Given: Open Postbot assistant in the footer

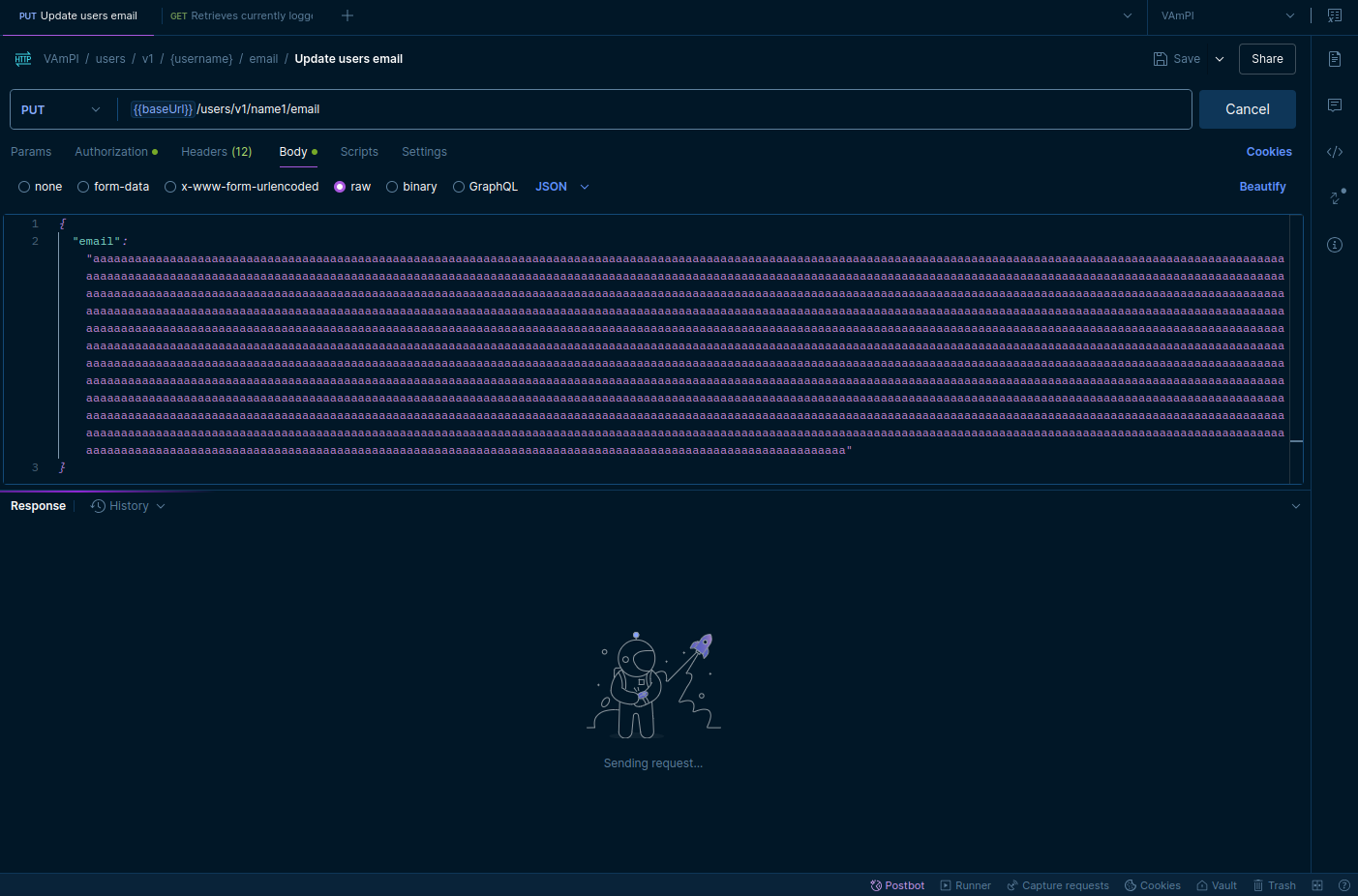Looking at the screenshot, I should click(897, 885).
